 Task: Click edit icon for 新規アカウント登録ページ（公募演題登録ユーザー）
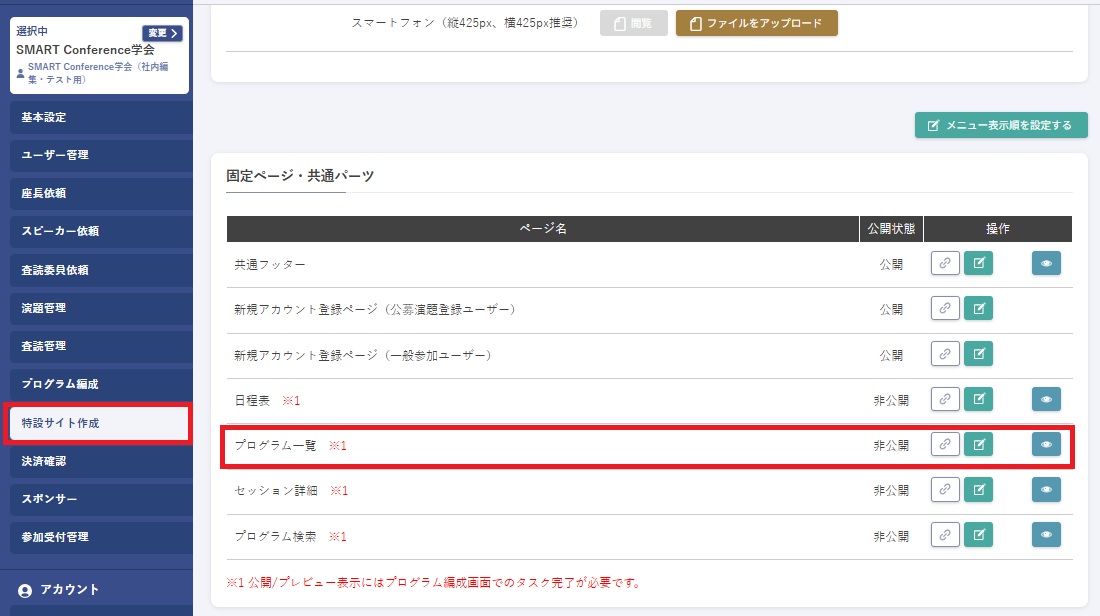point(978,309)
